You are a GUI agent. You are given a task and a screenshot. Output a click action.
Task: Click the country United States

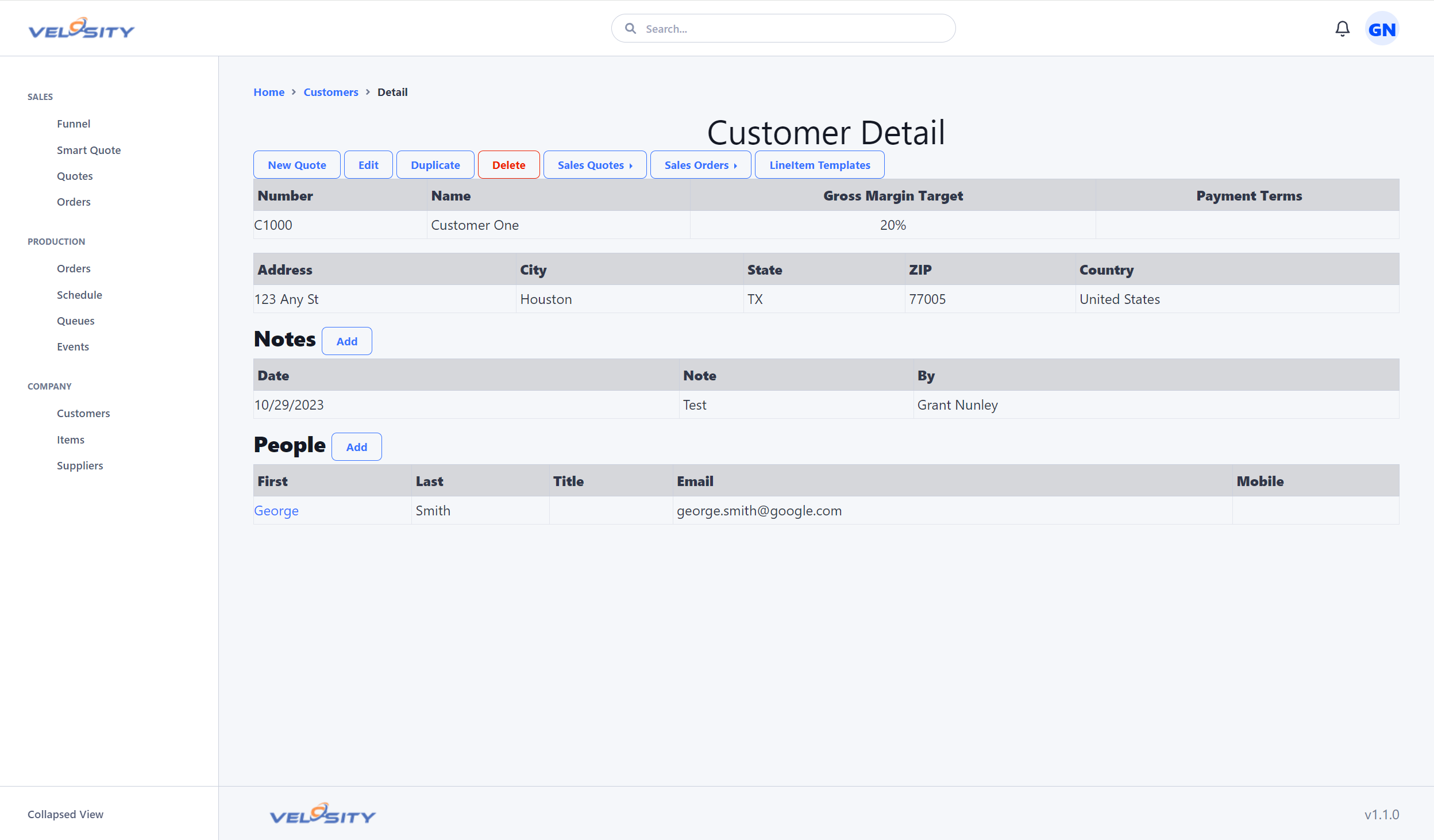(x=1120, y=299)
